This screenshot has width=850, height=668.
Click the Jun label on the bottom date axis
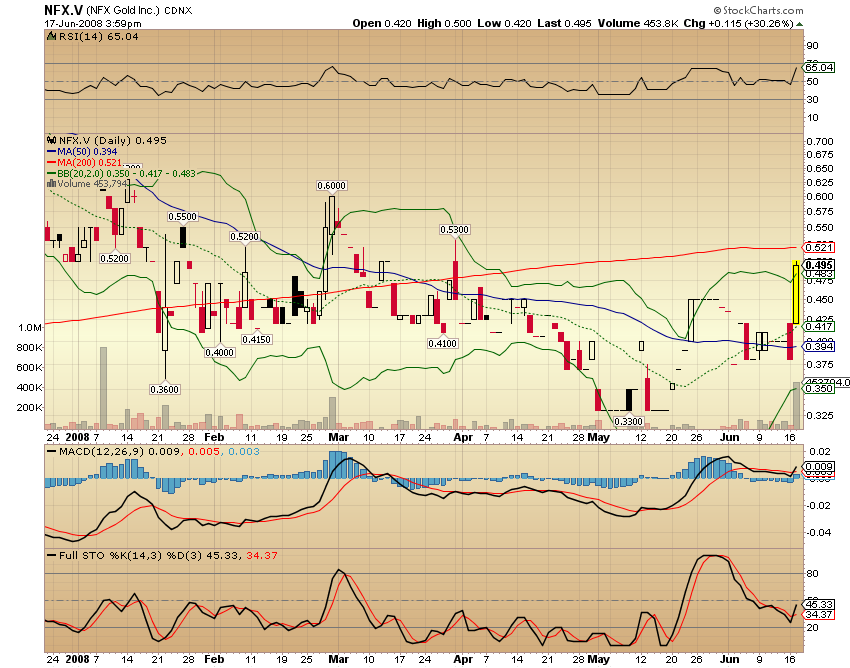coord(729,659)
